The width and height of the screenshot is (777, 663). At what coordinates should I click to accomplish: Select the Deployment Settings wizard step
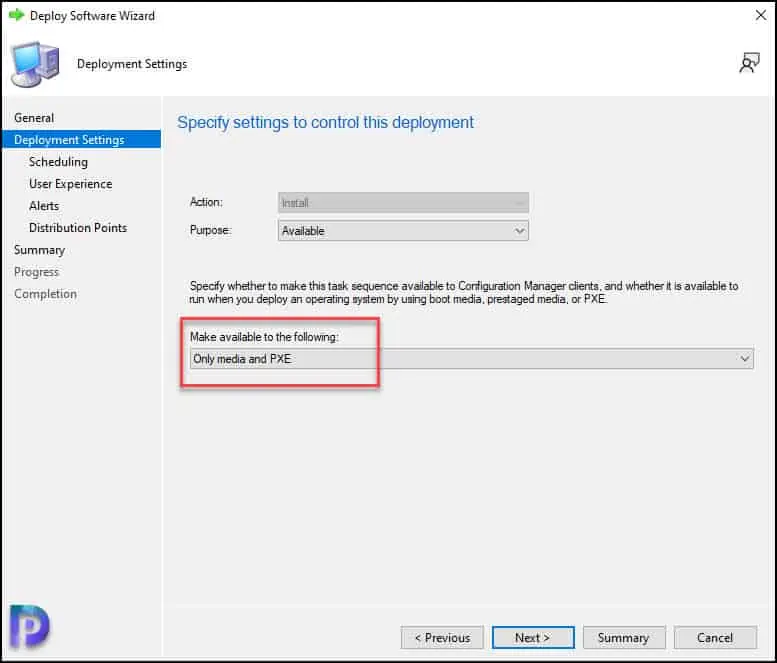click(x=82, y=140)
